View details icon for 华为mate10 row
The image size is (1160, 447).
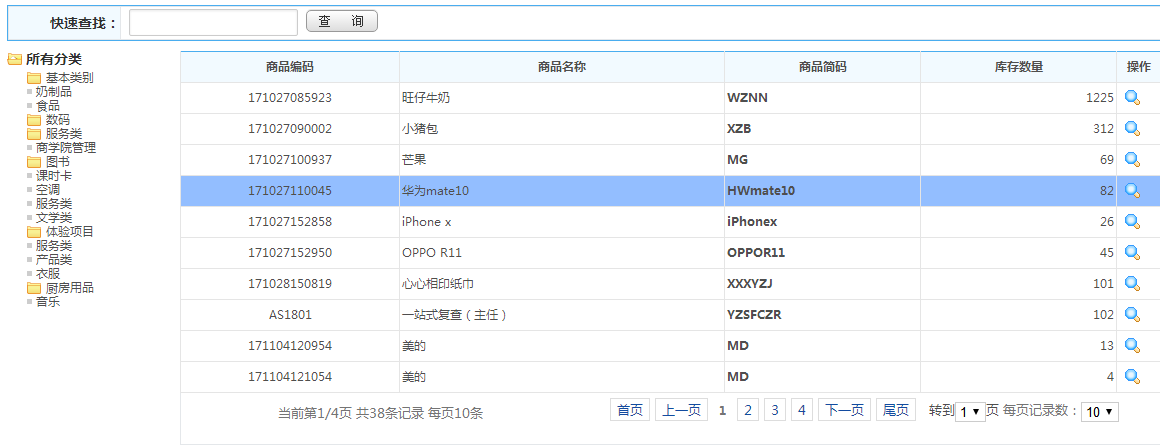point(1132,190)
